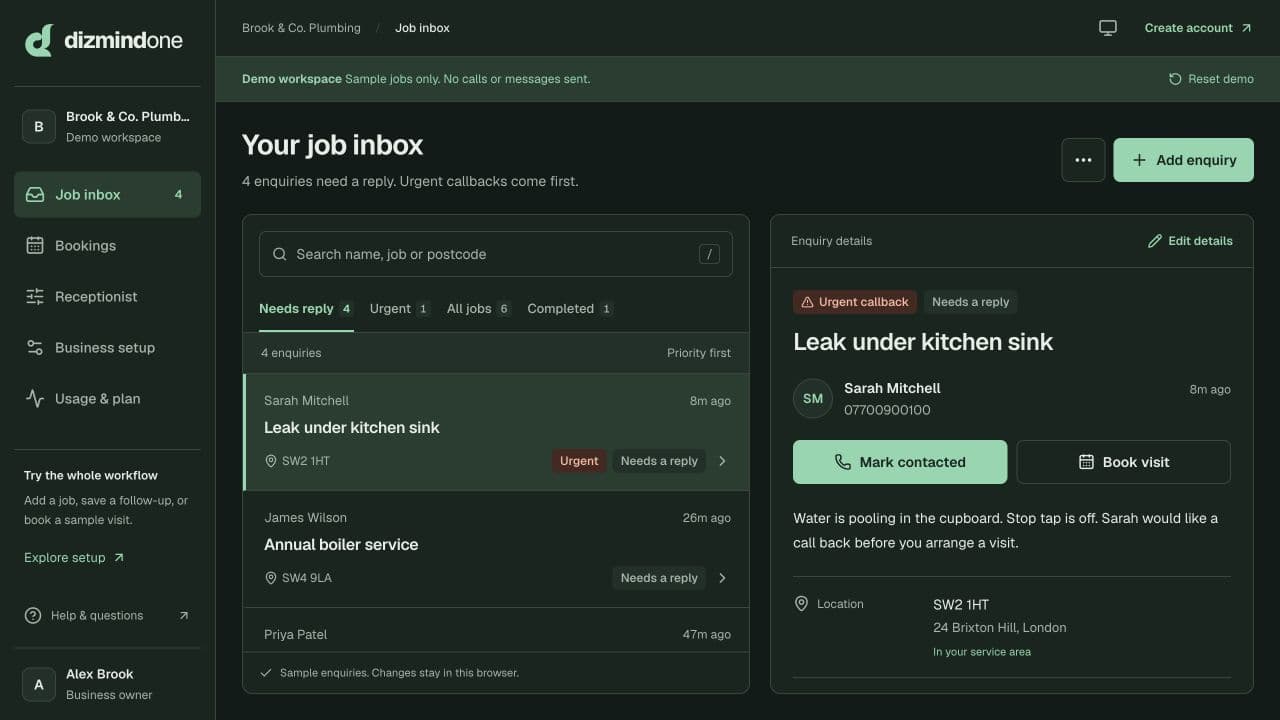
Task: Open chevron on Annual boiler service row
Action: (x=722, y=578)
